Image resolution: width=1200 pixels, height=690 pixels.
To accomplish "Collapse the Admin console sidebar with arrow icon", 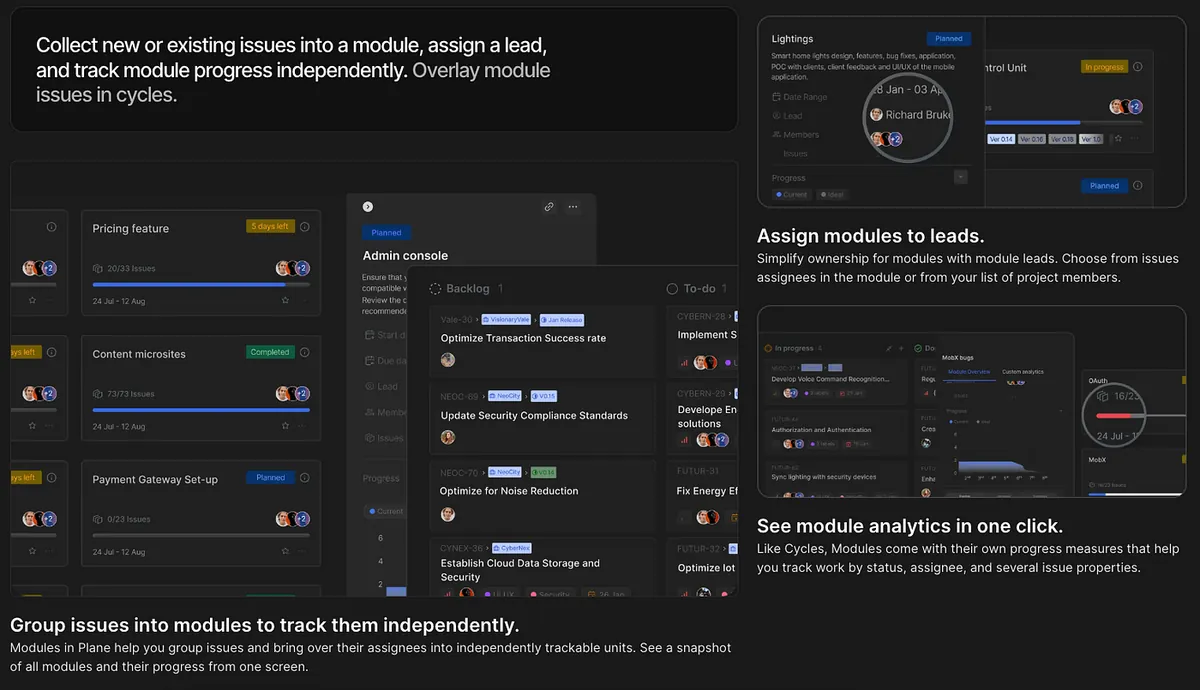I will (x=368, y=207).
